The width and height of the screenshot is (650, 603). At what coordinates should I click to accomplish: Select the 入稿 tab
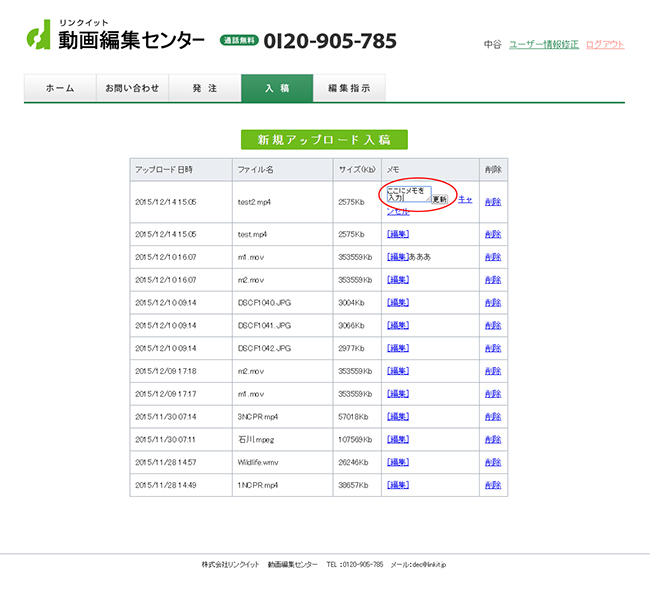pyautogui.click(x=277, y=88)
